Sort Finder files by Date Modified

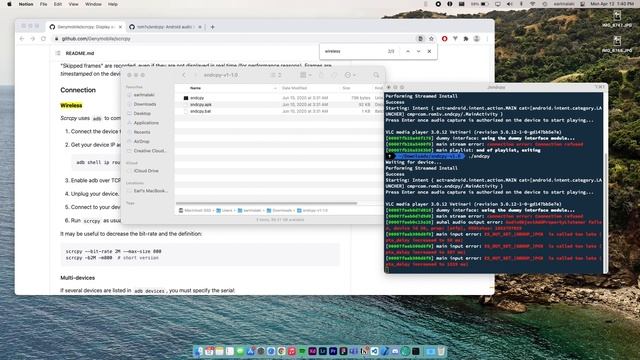294,88
